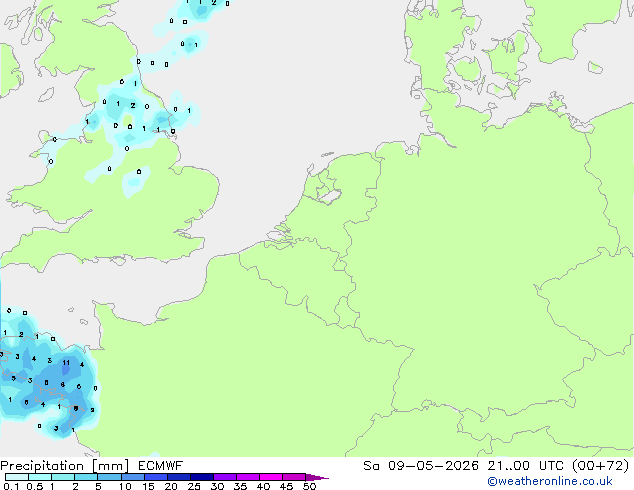The height and width of the screenshot is (490, 634).
Task: Click the 25–30 mm dark blue swatch
Action: point(202,477)
